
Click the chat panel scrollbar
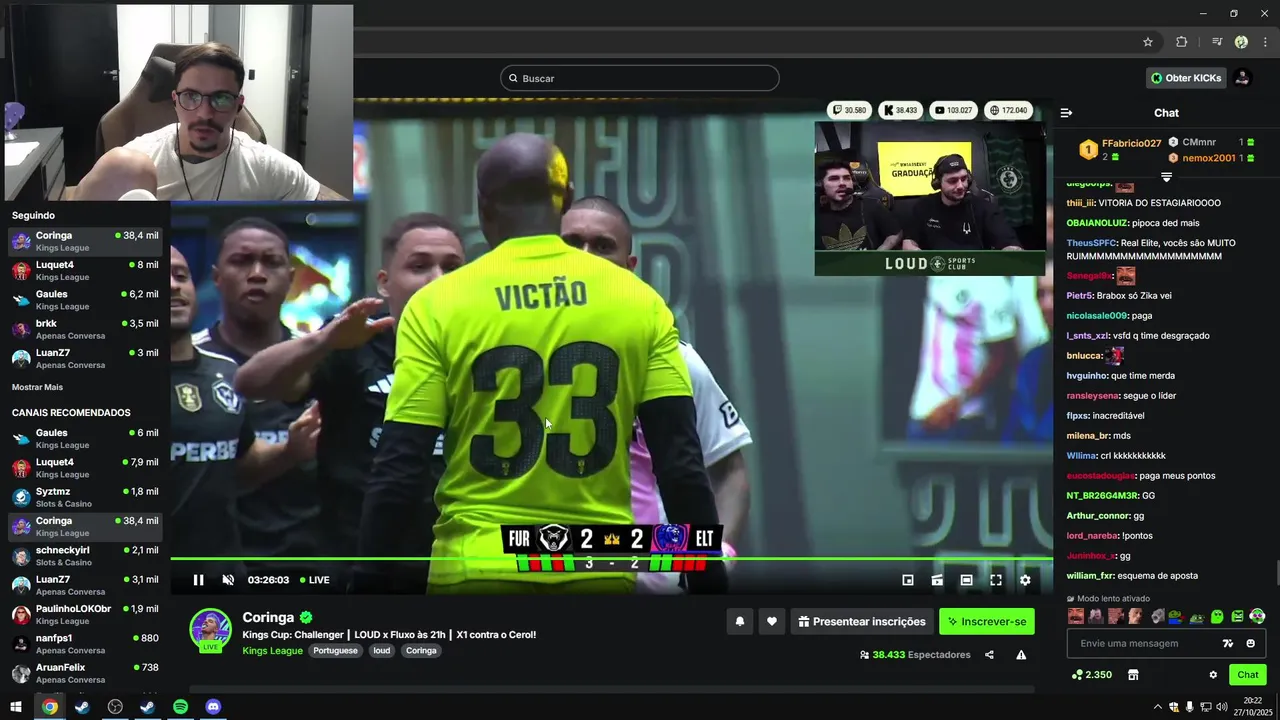1276,574
